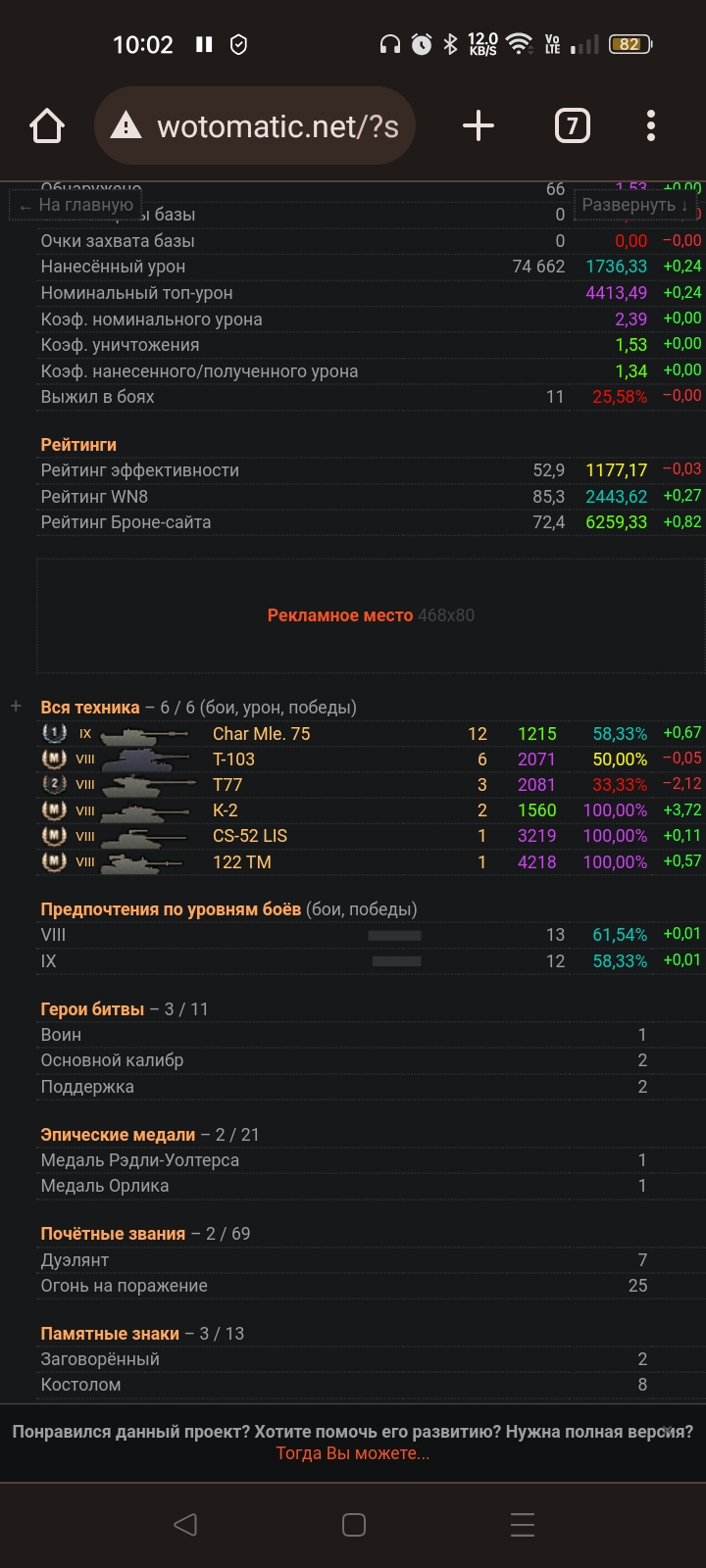706x1568 pixels.
Task: Click the Char Mle. 75 tank icon
Action: tap(144, 734)
